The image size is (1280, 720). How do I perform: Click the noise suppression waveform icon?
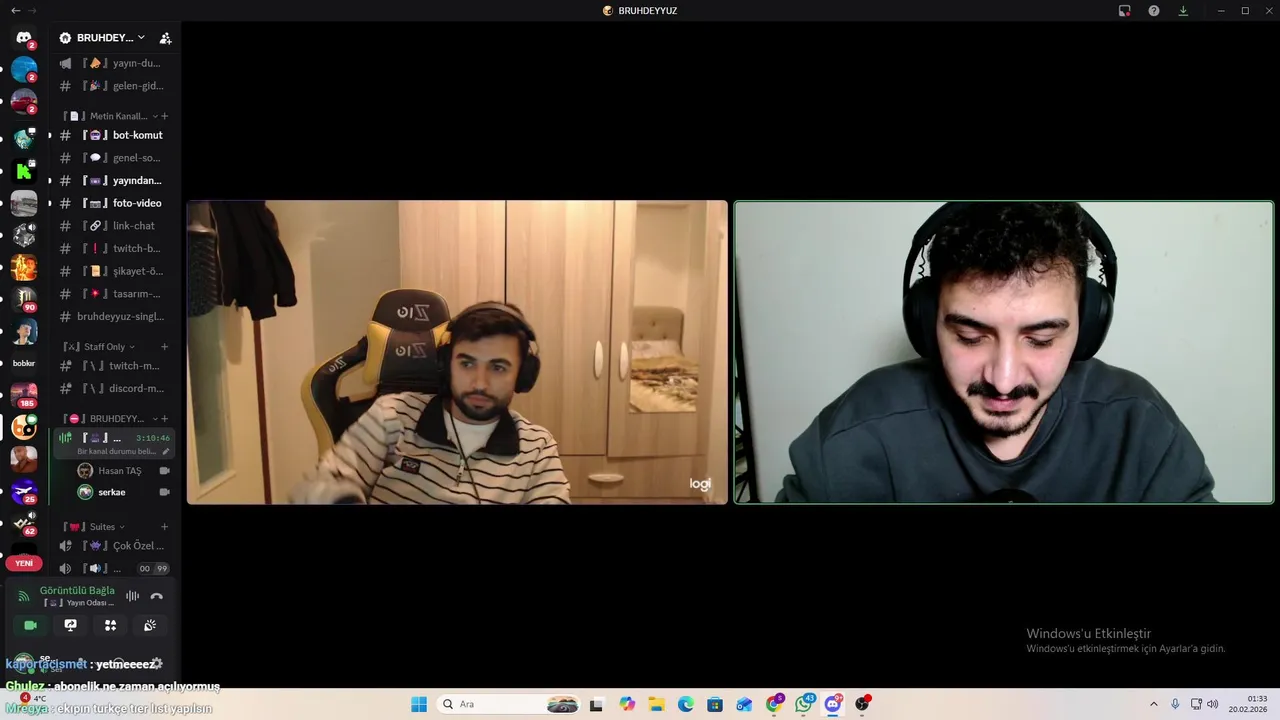coord(132,596)
